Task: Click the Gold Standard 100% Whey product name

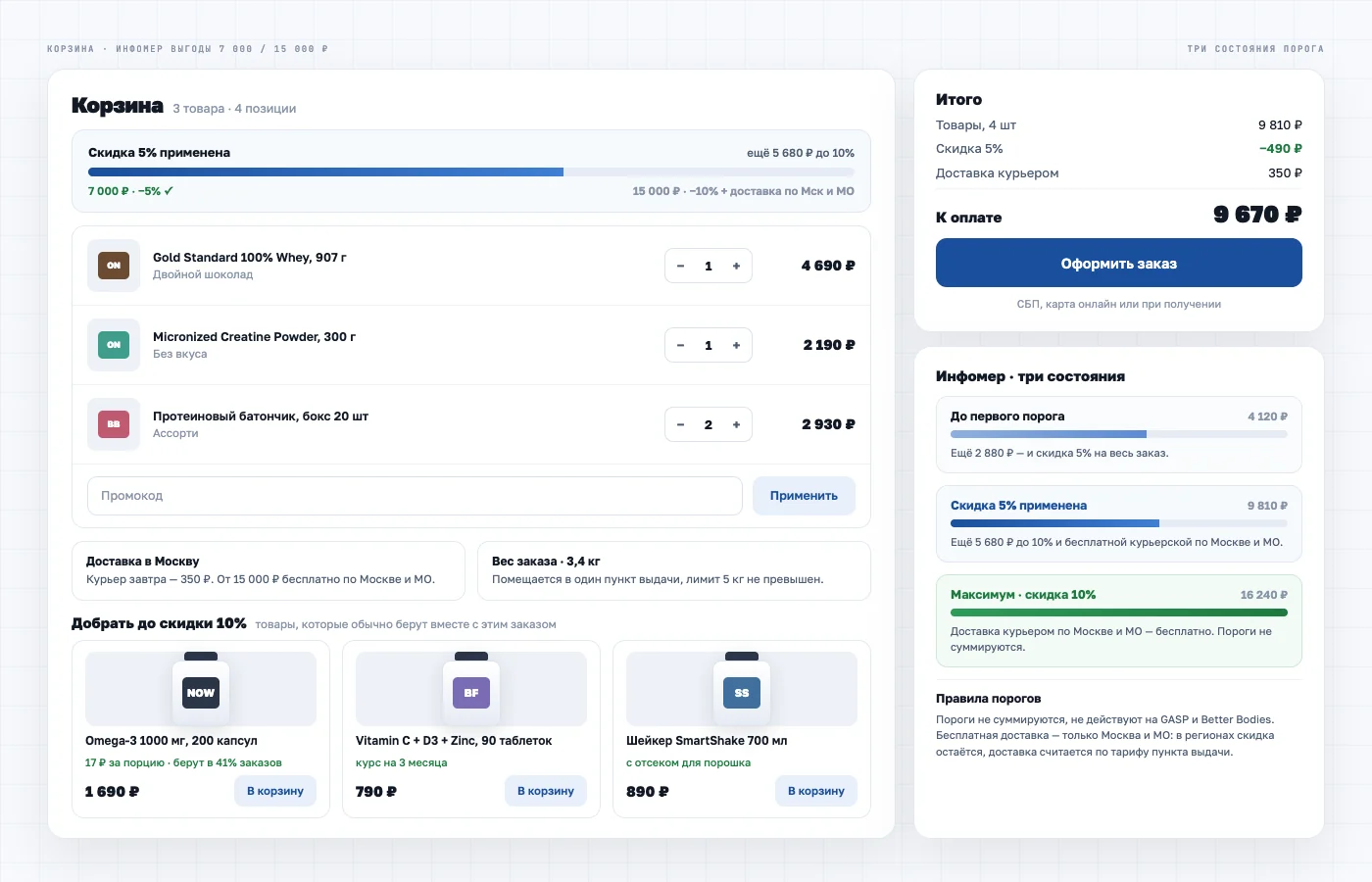Action: pyautogui.click(x=249, y=258)
